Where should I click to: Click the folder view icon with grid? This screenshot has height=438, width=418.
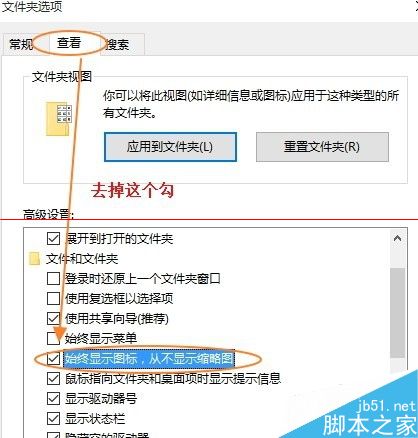click(59, 119)
